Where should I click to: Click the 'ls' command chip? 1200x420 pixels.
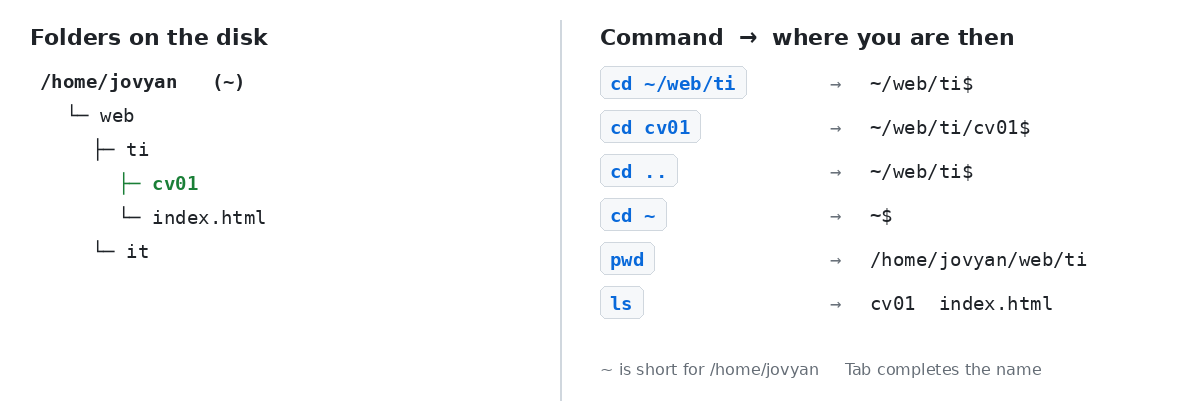[x=621, y=303]
